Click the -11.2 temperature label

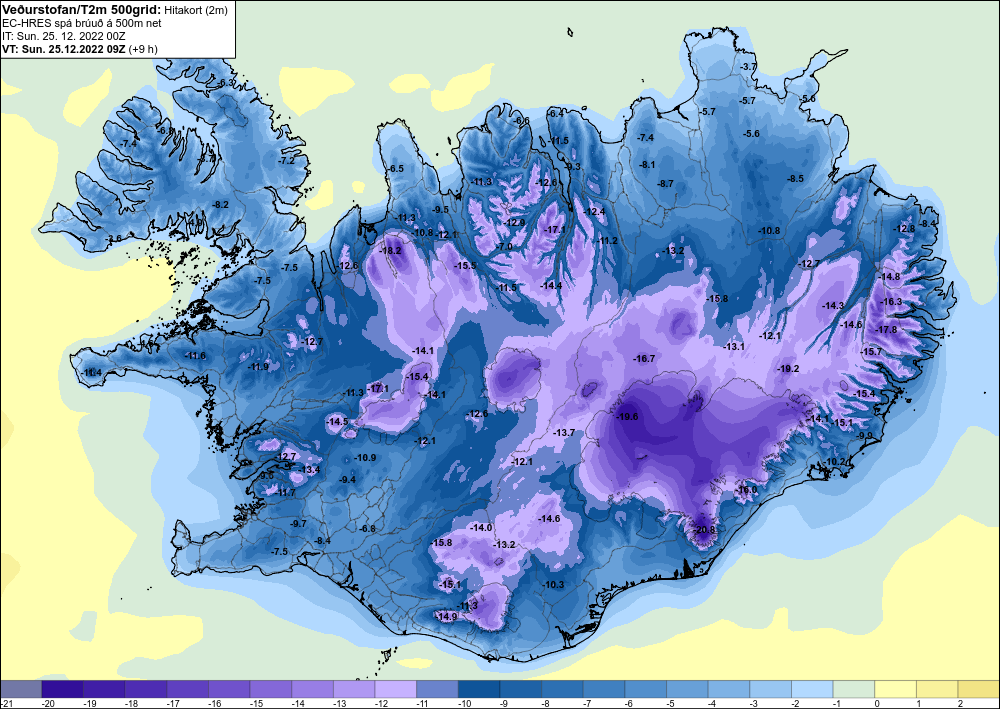pyautogui.click(x=607, y=240)
